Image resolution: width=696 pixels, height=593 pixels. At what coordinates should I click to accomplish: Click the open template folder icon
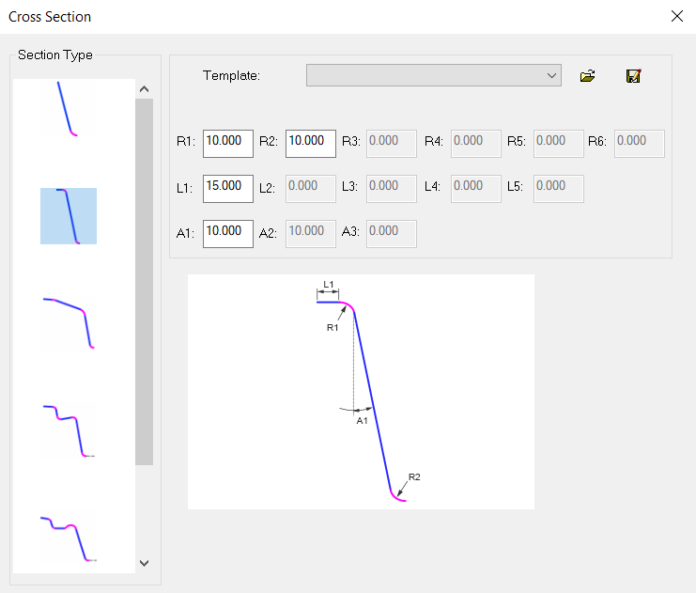588,76
